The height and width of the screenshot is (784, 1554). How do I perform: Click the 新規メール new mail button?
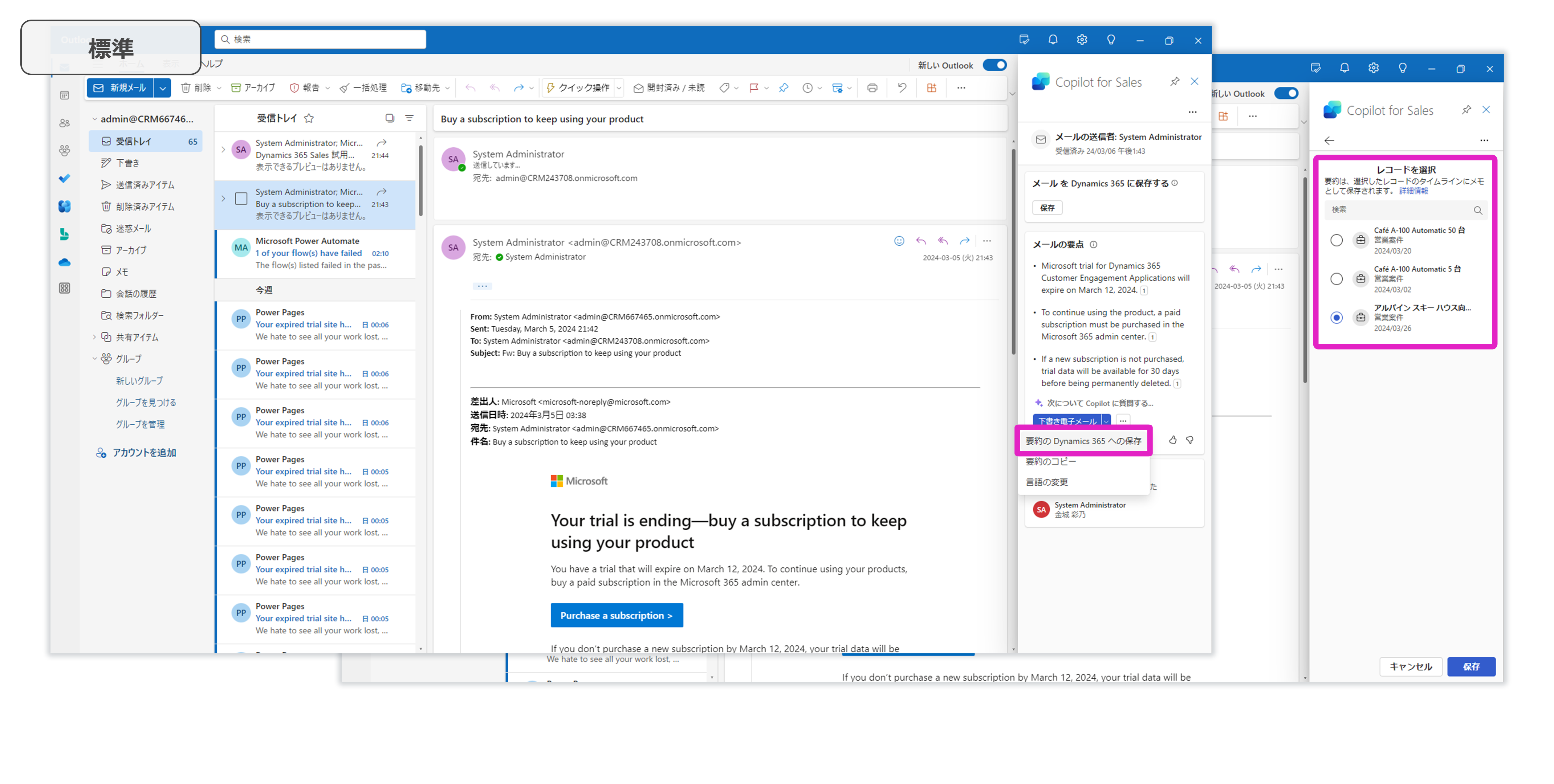point(120,87)
